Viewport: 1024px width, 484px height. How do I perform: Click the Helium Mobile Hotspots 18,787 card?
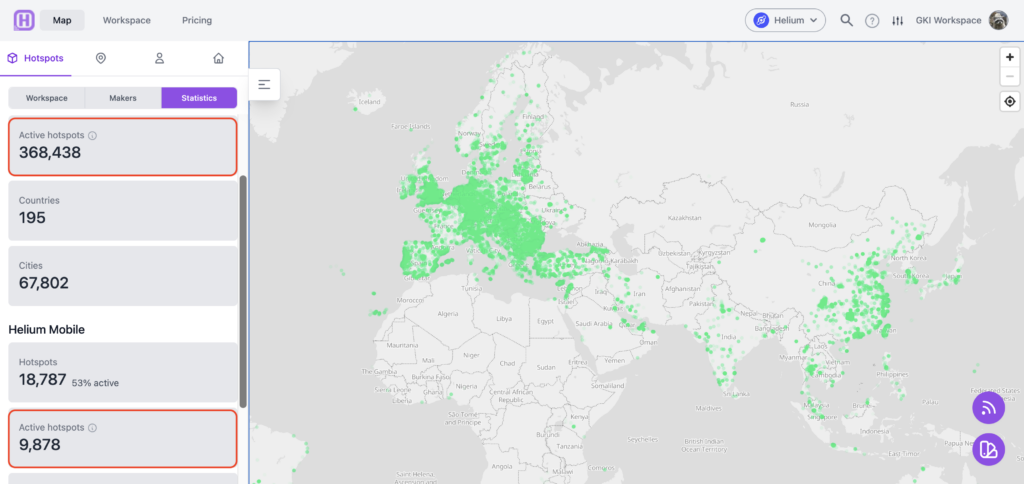(x=123, y=372)
